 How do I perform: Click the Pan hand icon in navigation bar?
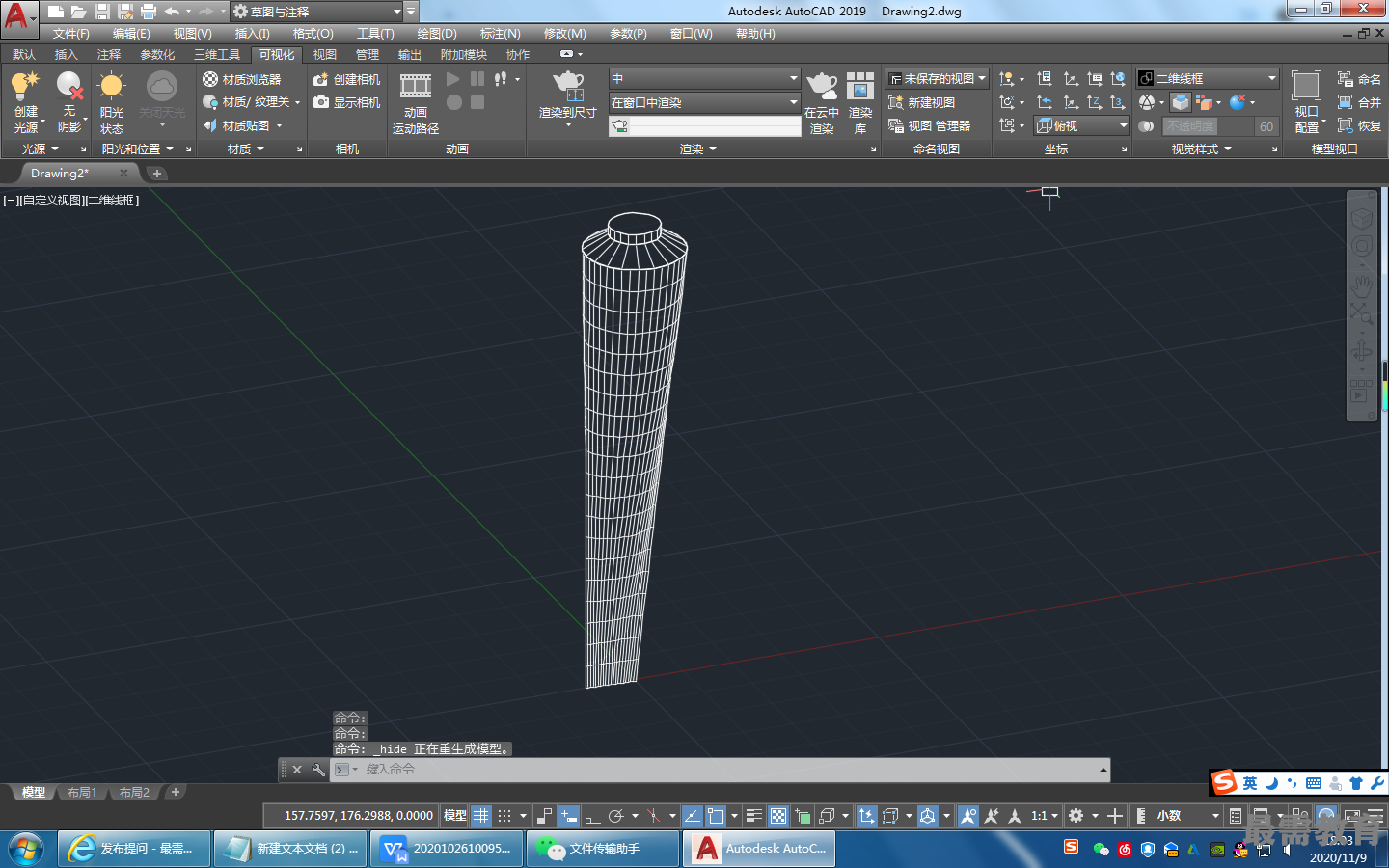point(1361,286)
